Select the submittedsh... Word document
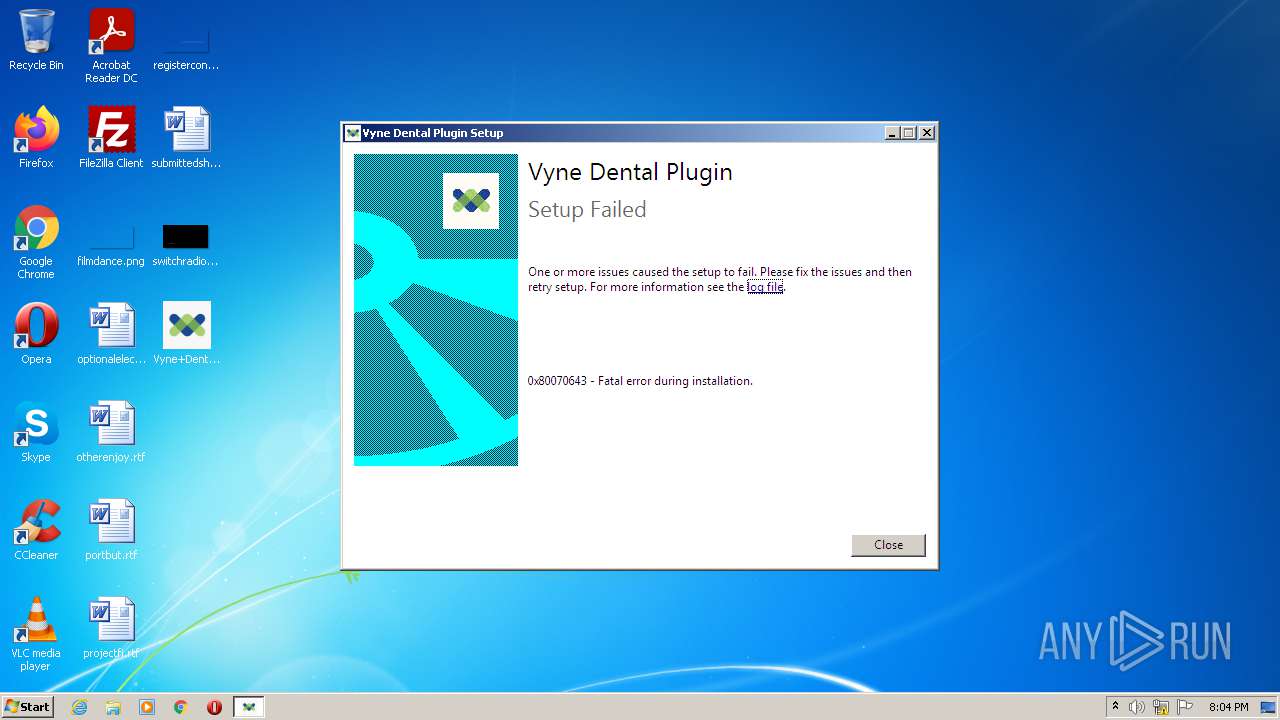Image resolution: width=1280 pixels, height=720 pixels. [186, 138]
